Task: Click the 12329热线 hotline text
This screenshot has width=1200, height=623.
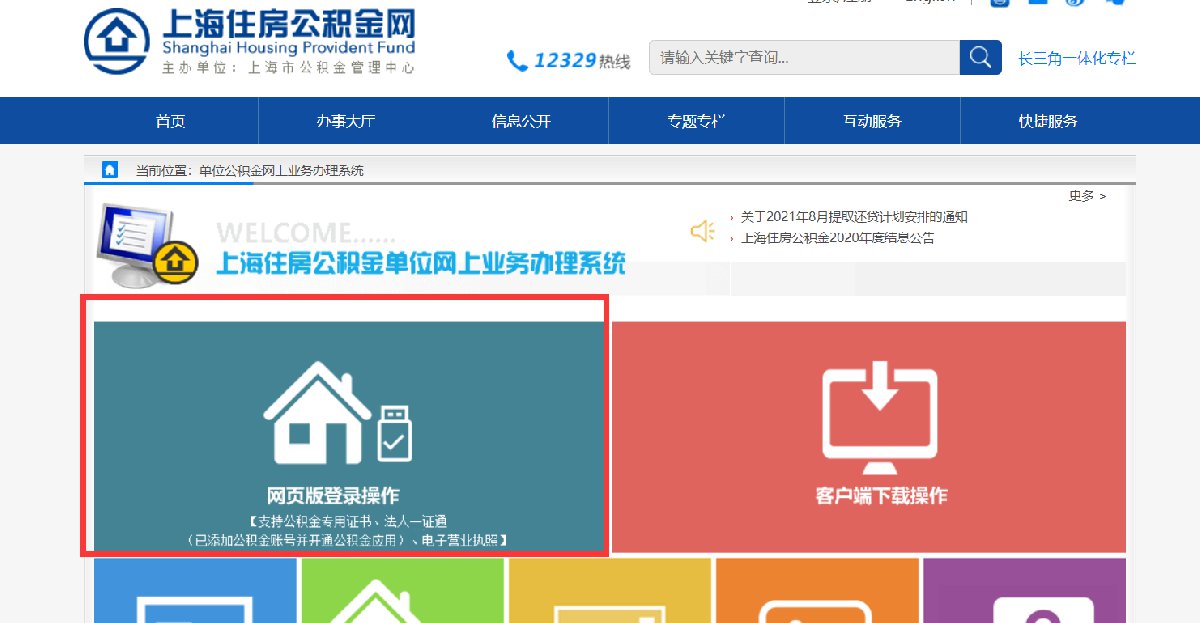Action: coord(582,61)
